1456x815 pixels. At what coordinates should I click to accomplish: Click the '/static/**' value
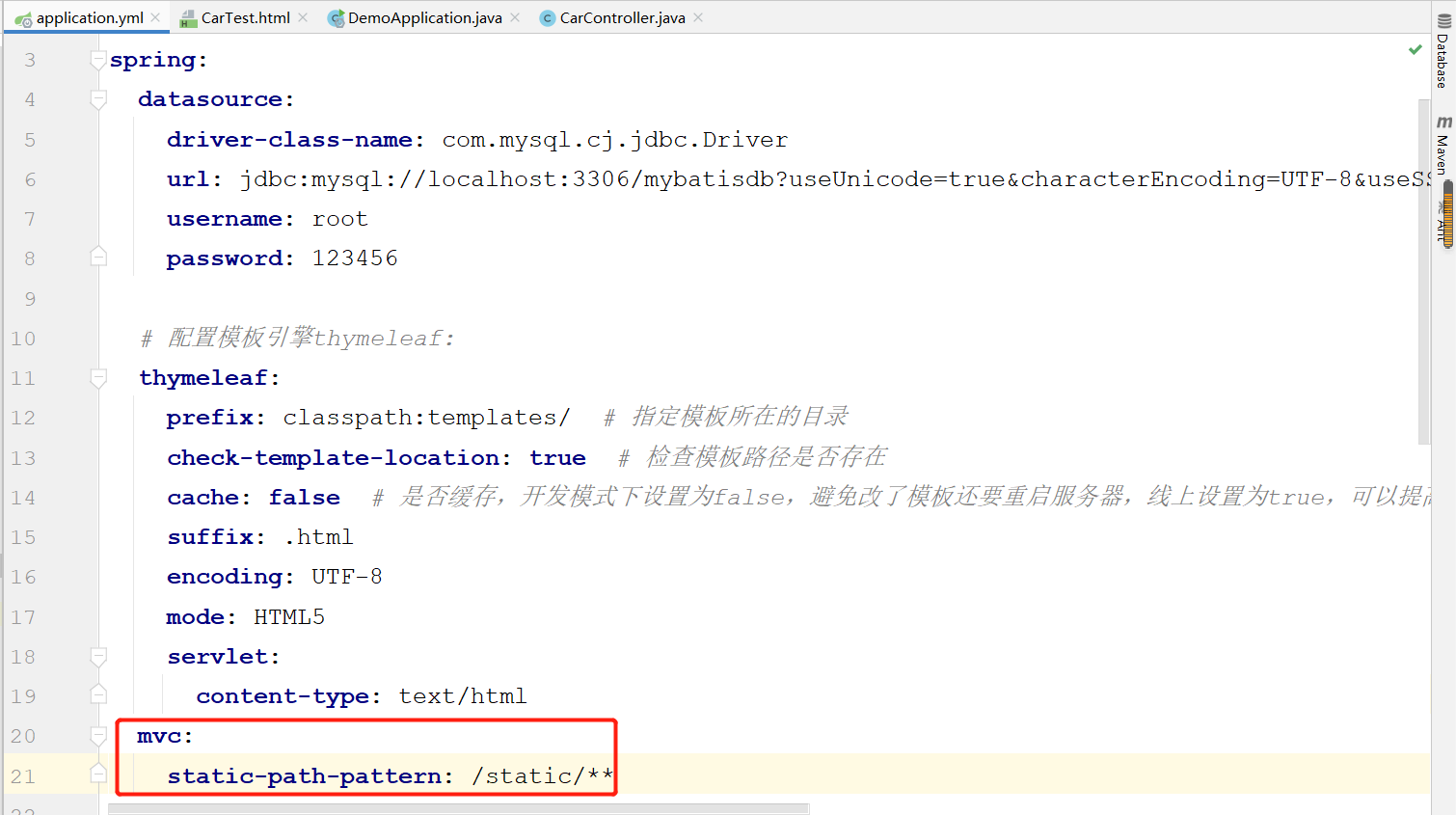coord(542,775)
